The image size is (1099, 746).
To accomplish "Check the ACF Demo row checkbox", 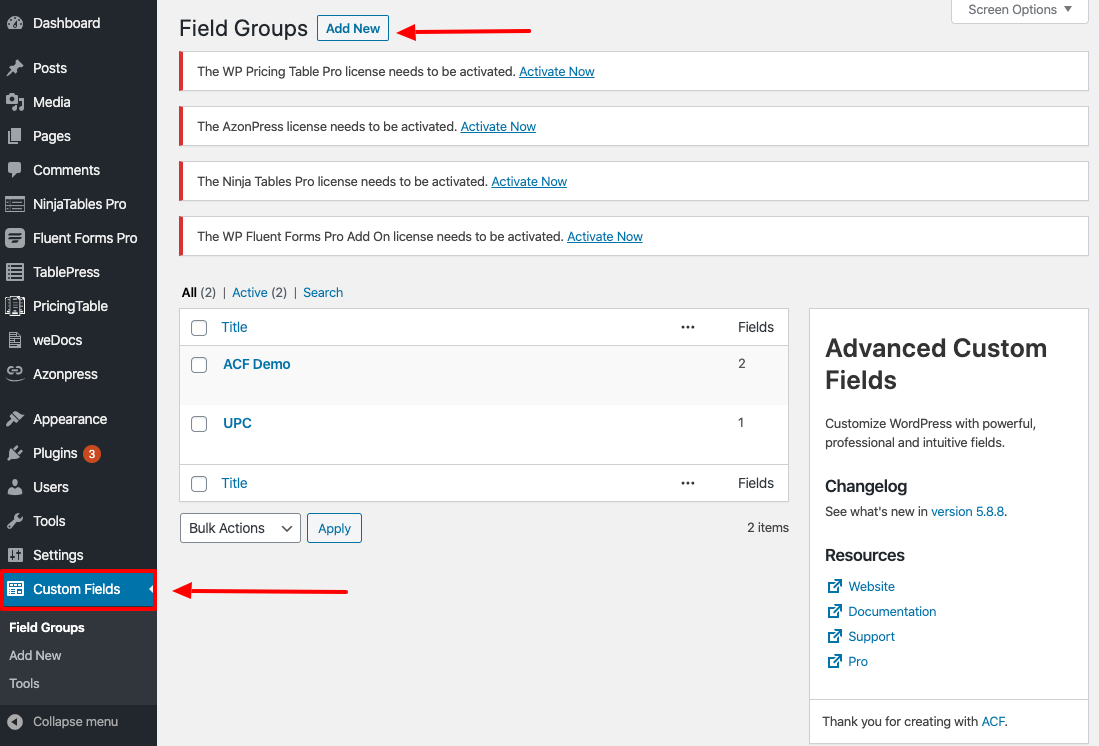I will click(x=199, y=365).
